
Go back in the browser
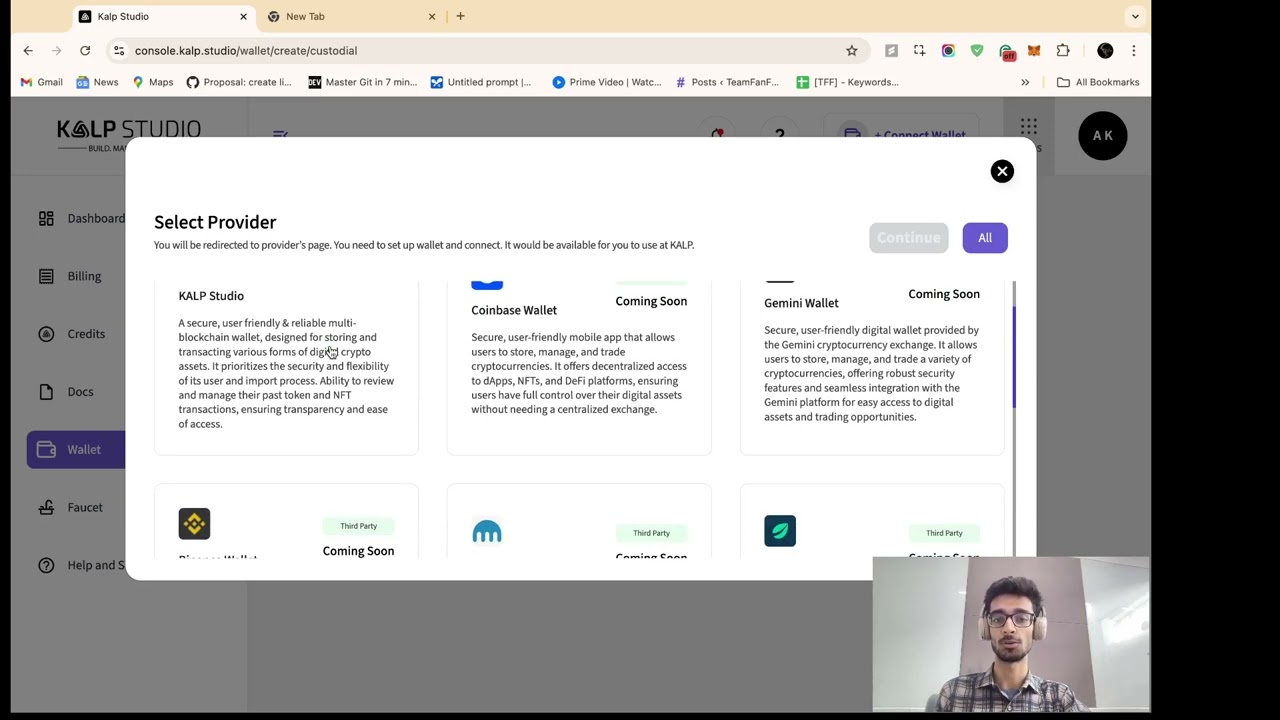tap(28, 50)
